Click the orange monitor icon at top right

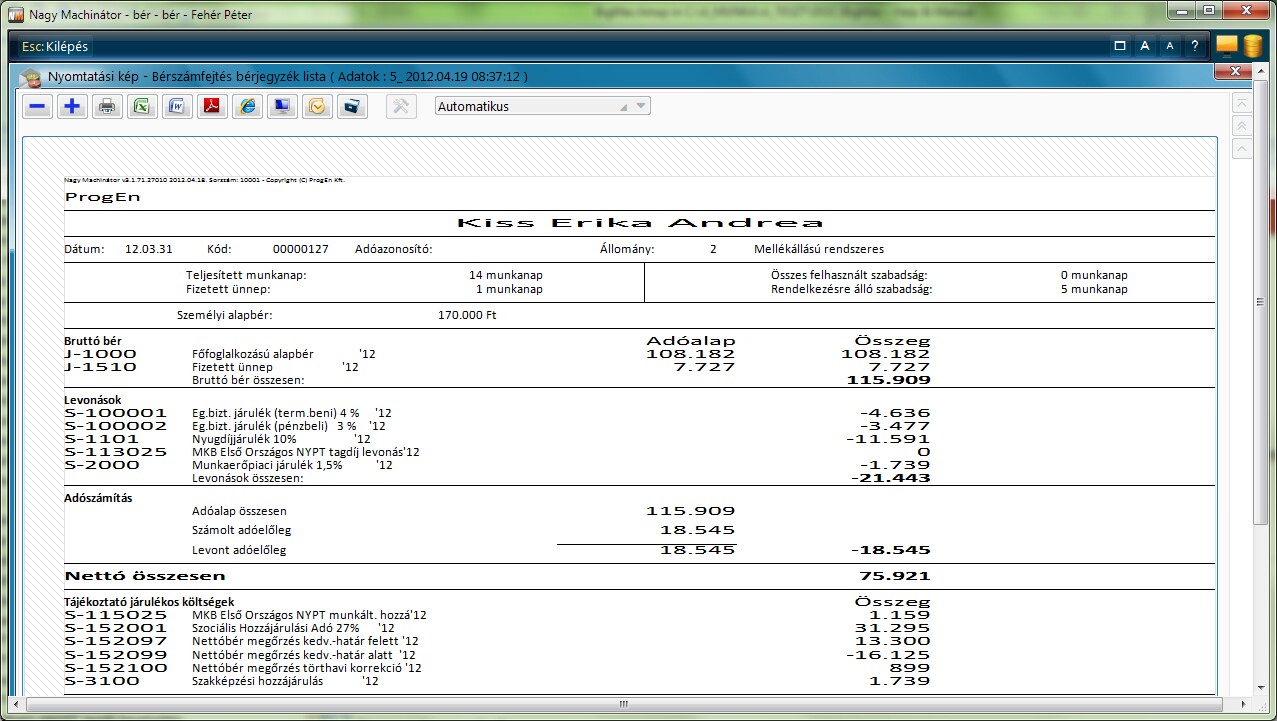(1227, 46)
